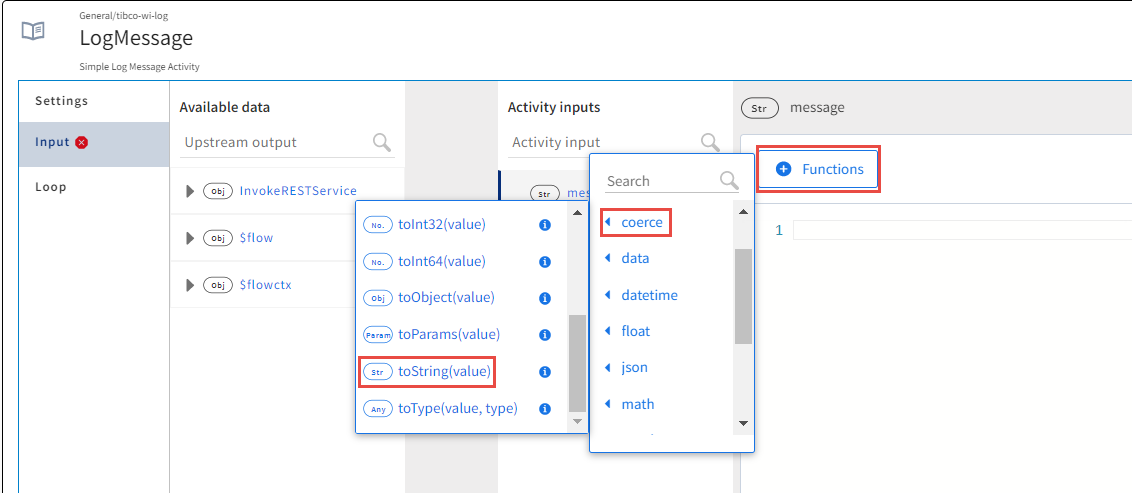This screenshot has height=493, width=1132.
Task: Click info icon beside toObject(value)
Action: tap(545, 298)
